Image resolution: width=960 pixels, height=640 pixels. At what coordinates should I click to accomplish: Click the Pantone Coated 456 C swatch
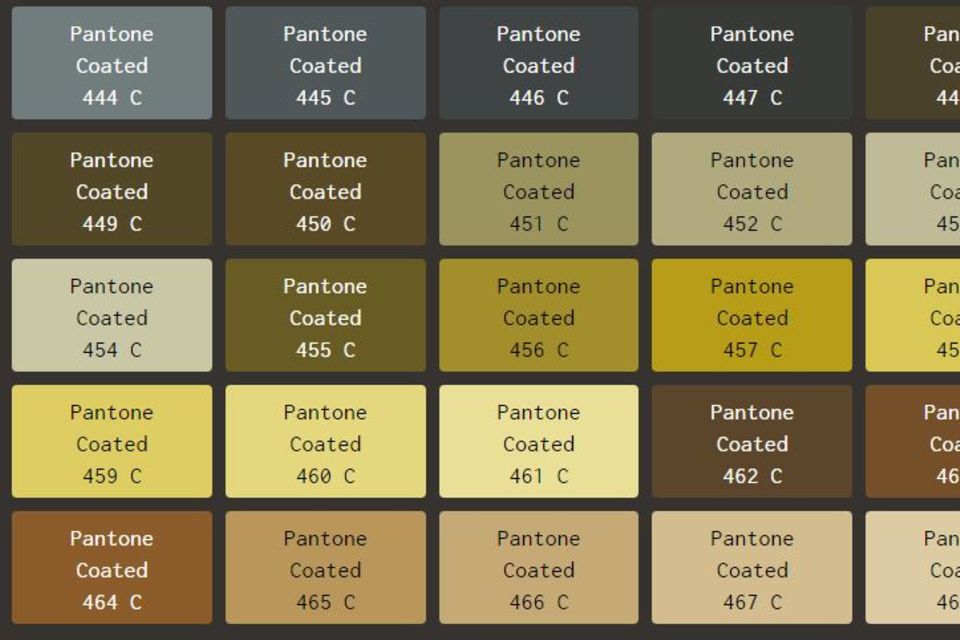(539, 315)
